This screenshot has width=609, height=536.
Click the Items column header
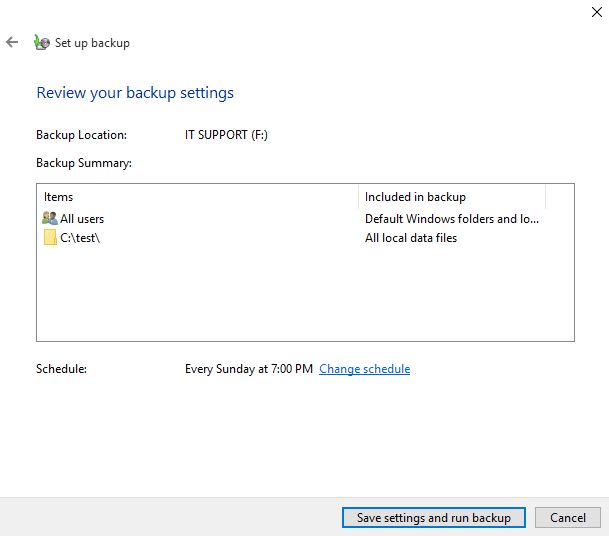pos(58,197)
